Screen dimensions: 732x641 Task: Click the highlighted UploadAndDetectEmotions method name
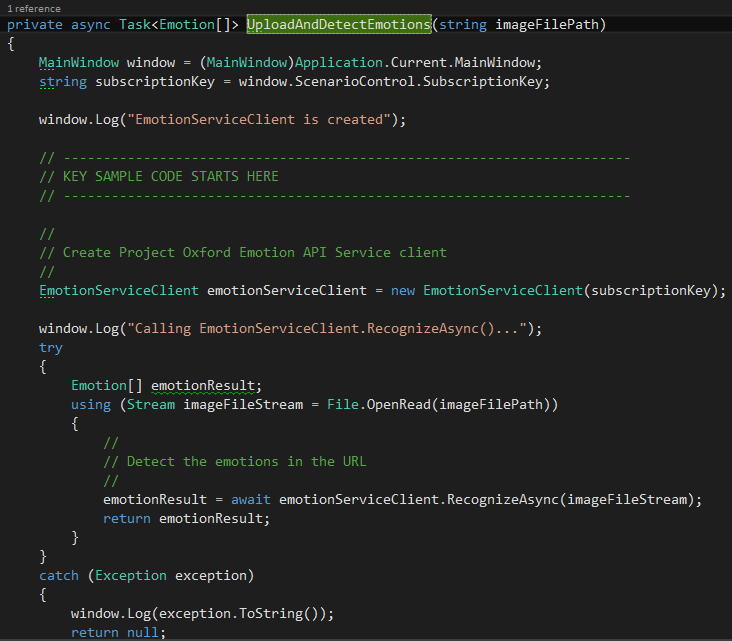click(x=338, y=23)
